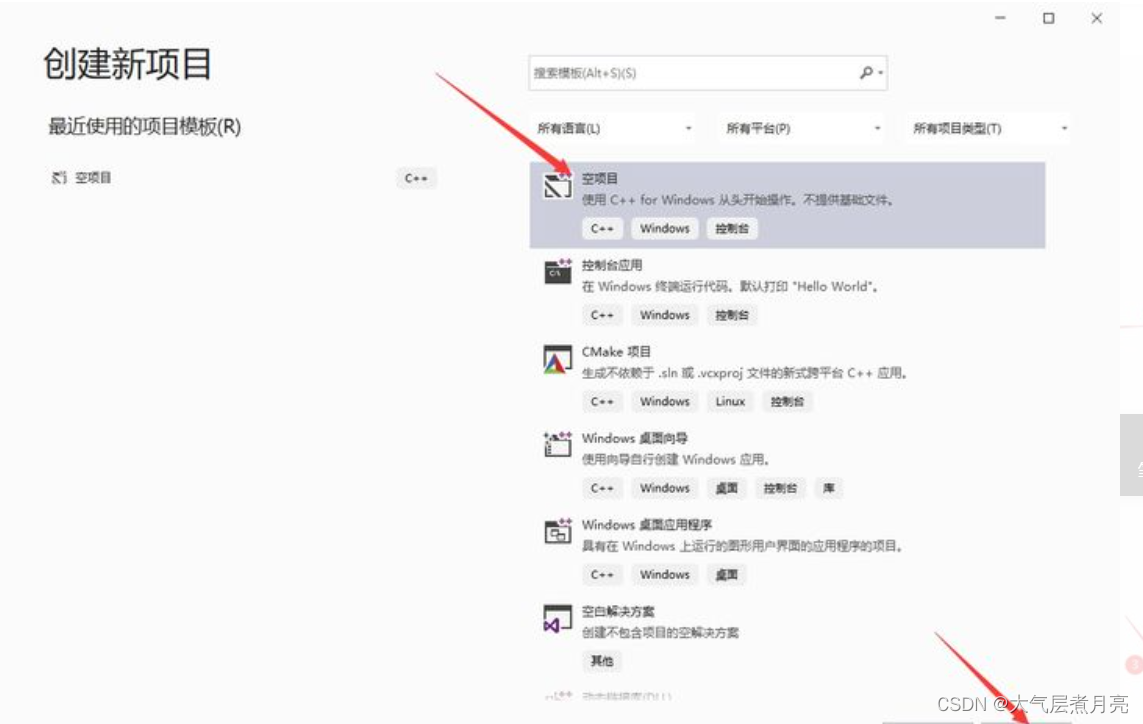The width and height of the screenshot is (1143, 724).
Task: Click the 控制台 tag under 空项目
Action: pyautogui.click(x=732, y=229)
